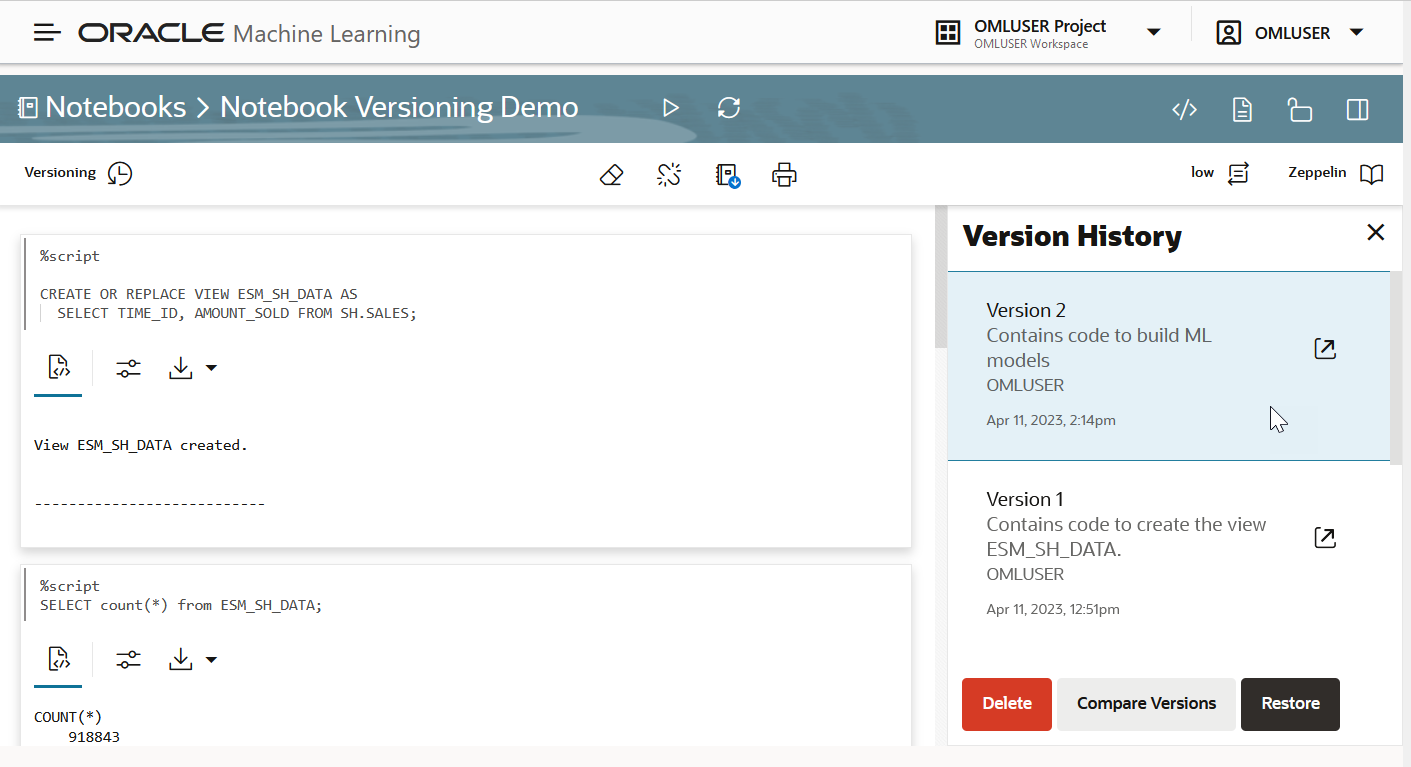Click the Zeppelin label text
This screenshot has height=767, width=1411.
[x=1318, y=172]
